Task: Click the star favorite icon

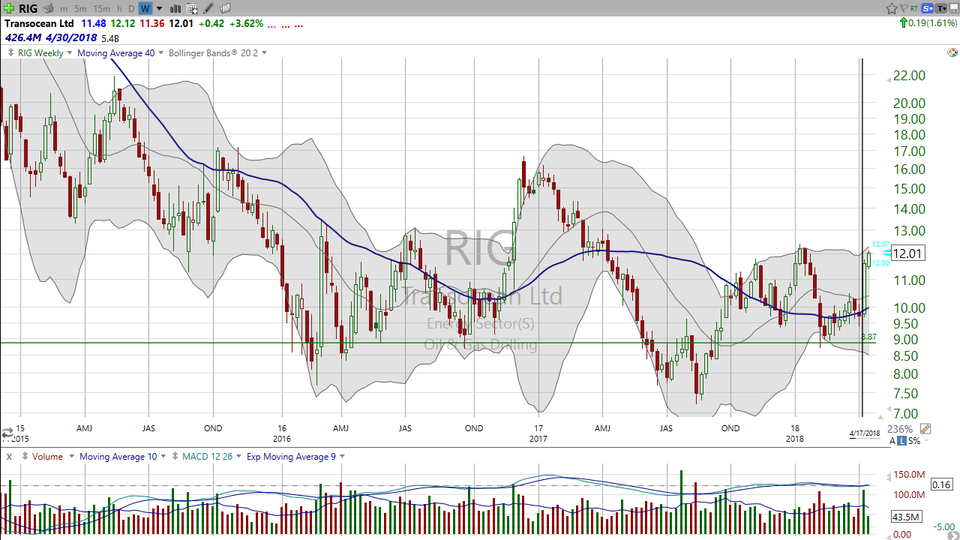Action: (x=891, y=8)
